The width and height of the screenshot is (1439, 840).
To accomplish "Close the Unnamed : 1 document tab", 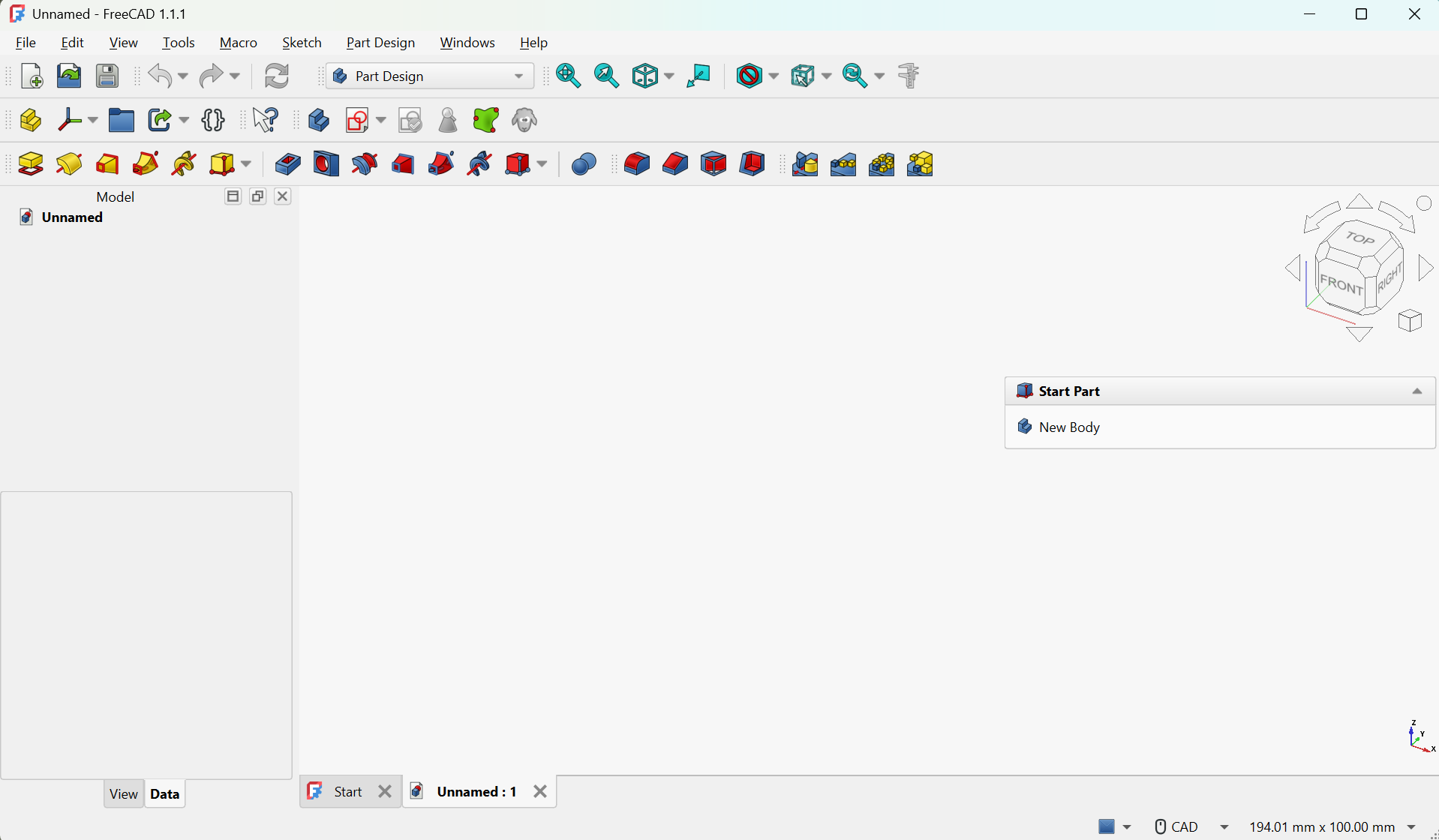I will 540,791.
